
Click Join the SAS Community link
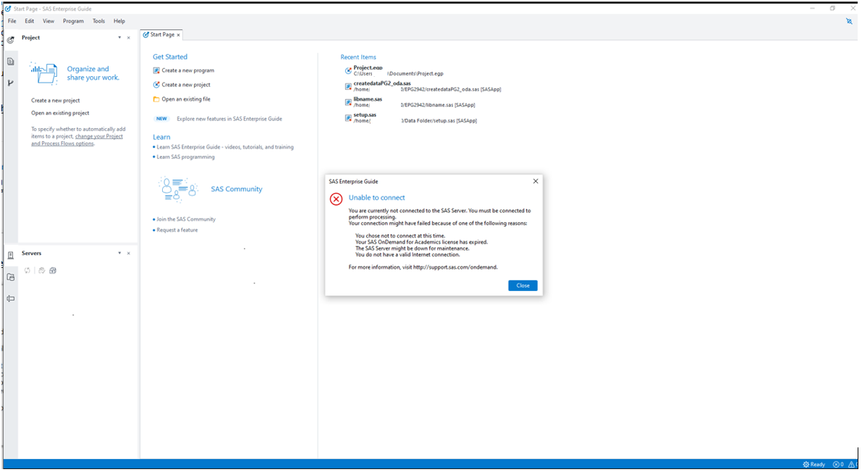[x=186, y=219]
